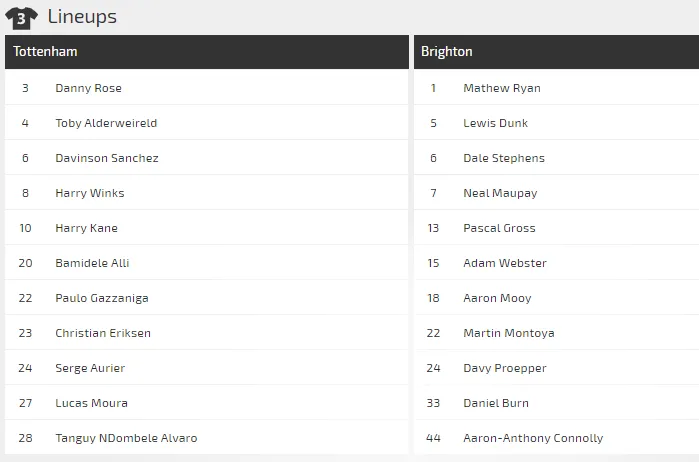Screen dimensions: 699x462
Task: Open Pascal Gross player entry
Action: (x=499, y=228)
